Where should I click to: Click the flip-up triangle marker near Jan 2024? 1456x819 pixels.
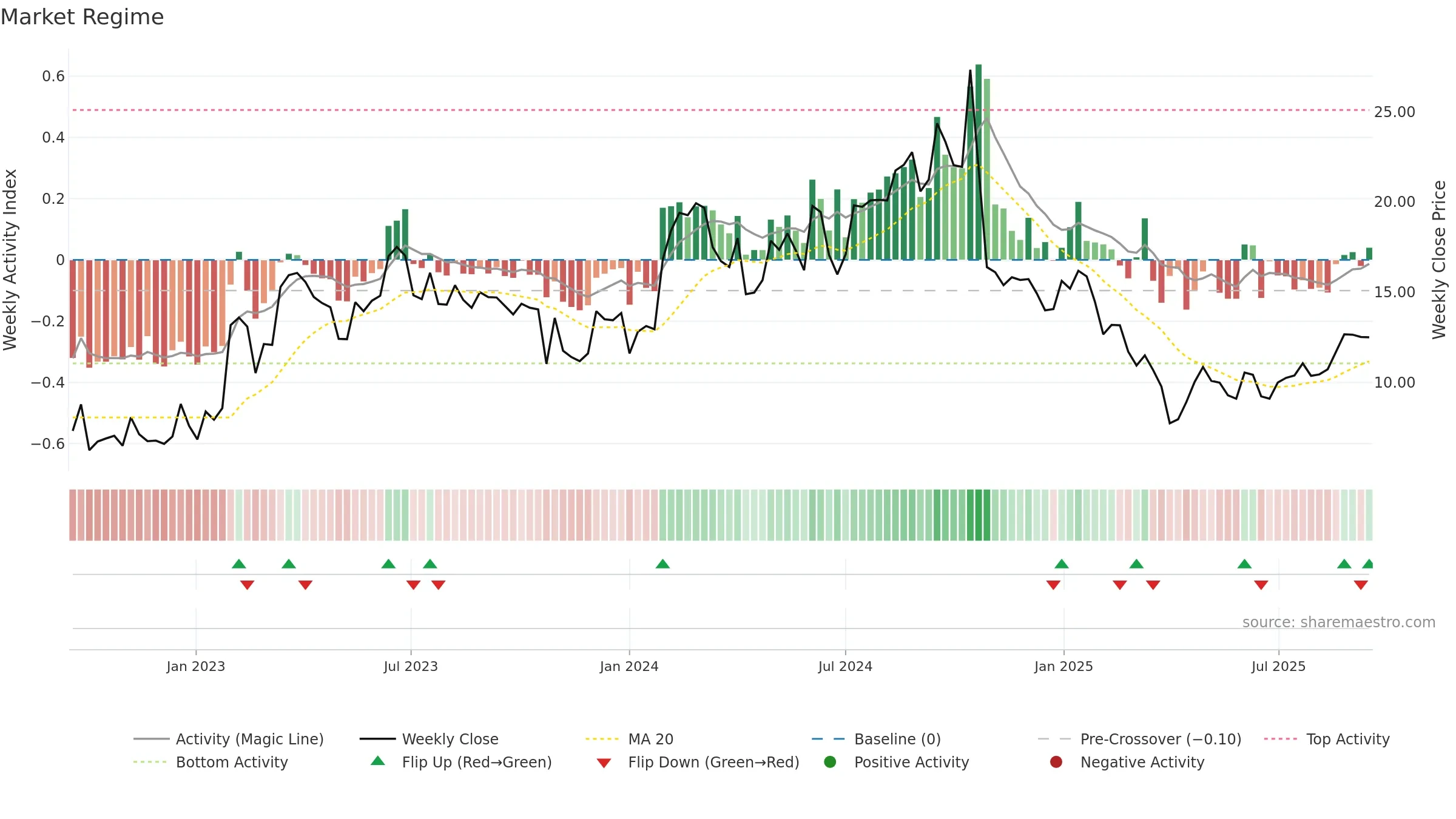662,564
